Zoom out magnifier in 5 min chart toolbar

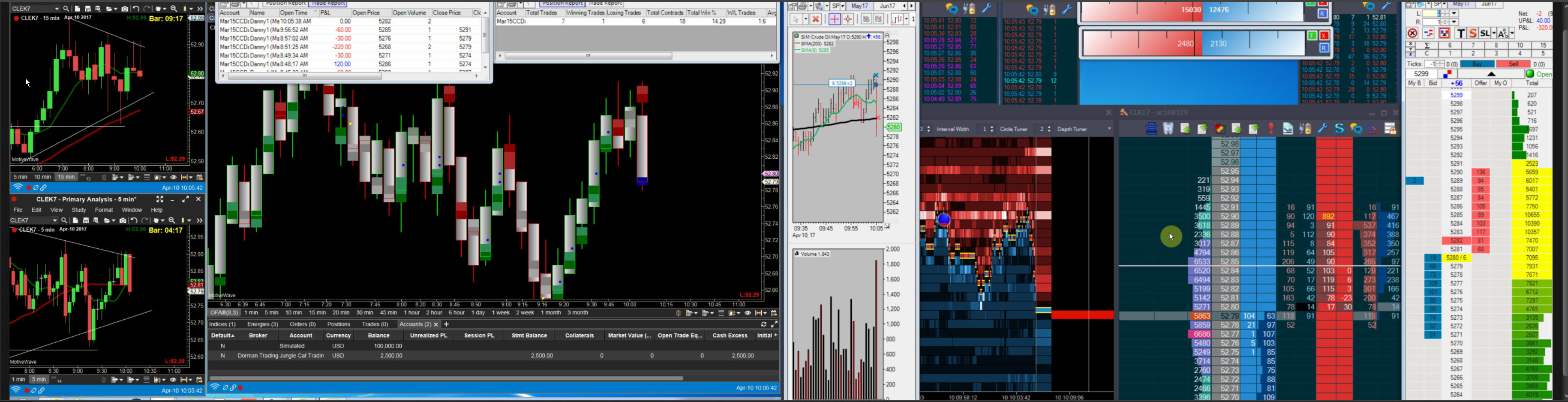(x=172, y=221)
